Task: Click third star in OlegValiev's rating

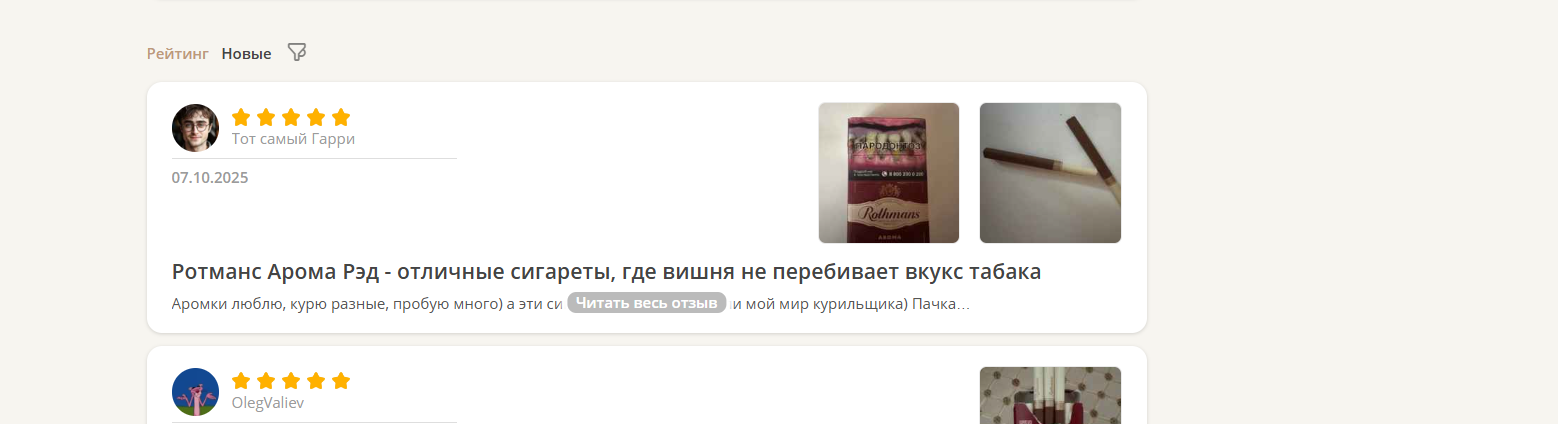Action: tap(291, 381)
